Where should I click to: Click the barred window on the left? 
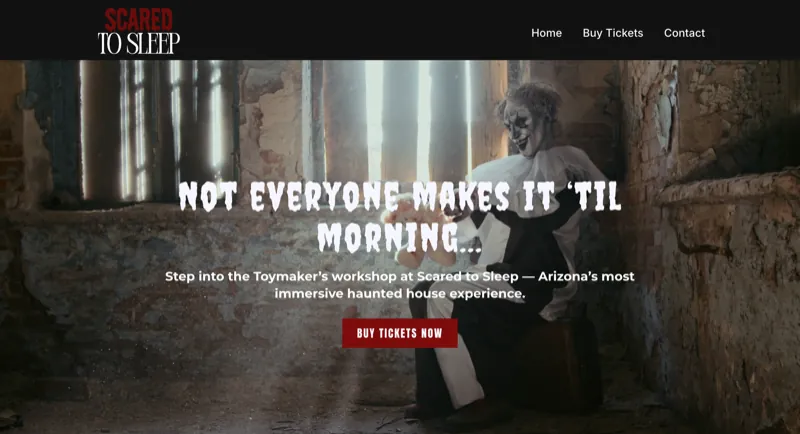153,130
